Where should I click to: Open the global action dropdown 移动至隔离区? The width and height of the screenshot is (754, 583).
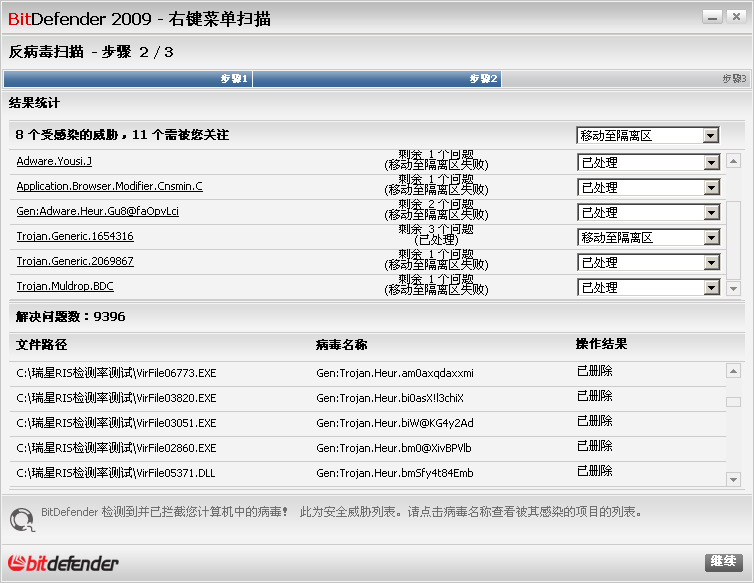coord(648,136)
